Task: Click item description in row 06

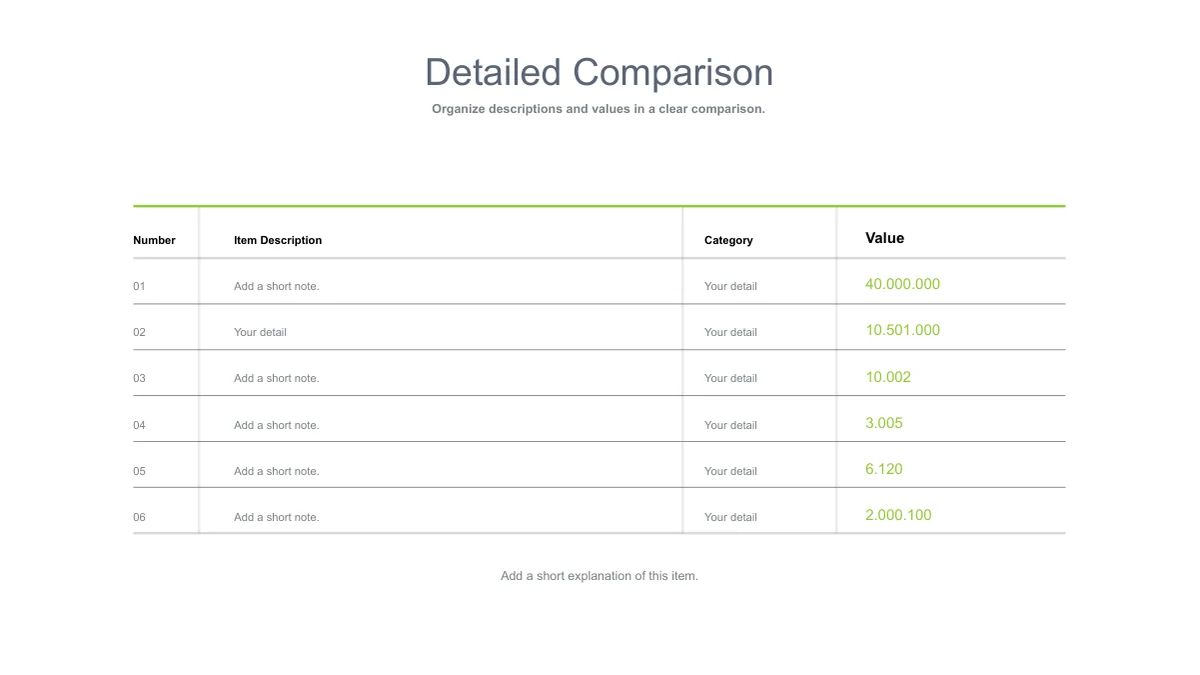Action: coord(277,517)
